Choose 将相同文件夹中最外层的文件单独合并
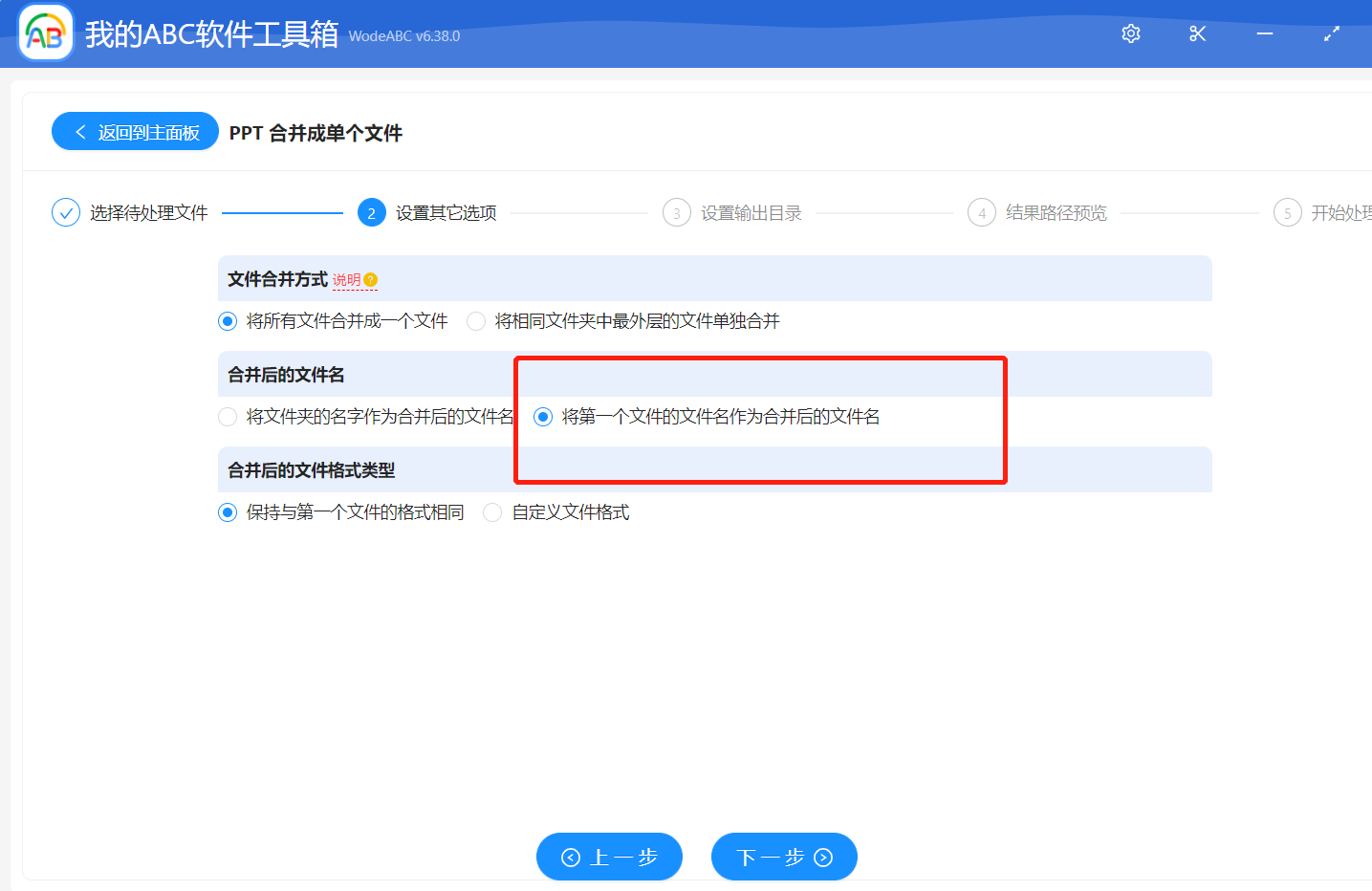 476,321
